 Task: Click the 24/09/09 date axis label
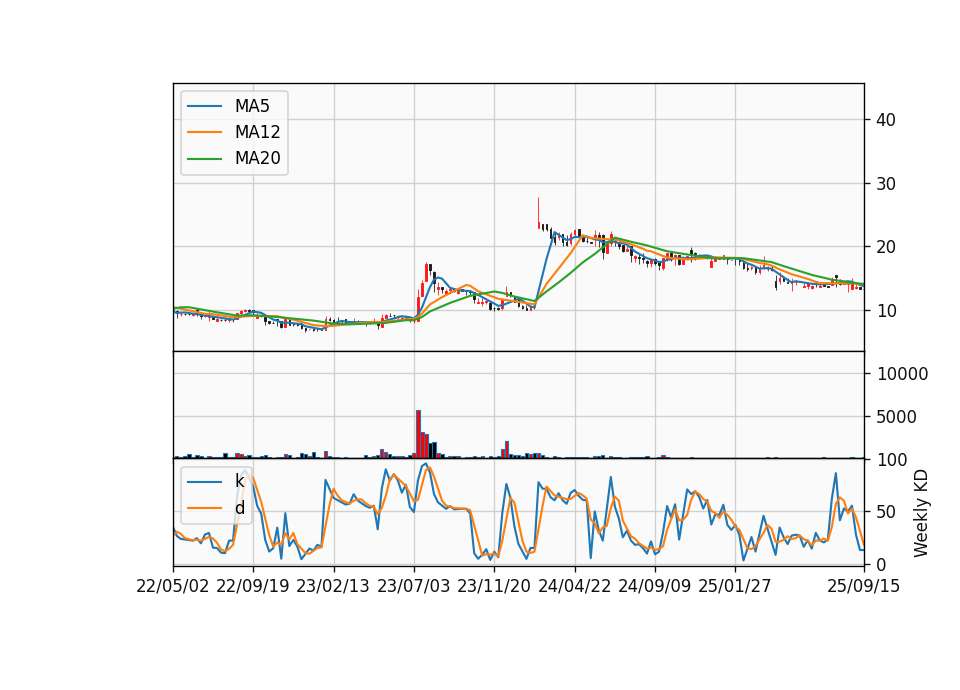click(654, 586)
